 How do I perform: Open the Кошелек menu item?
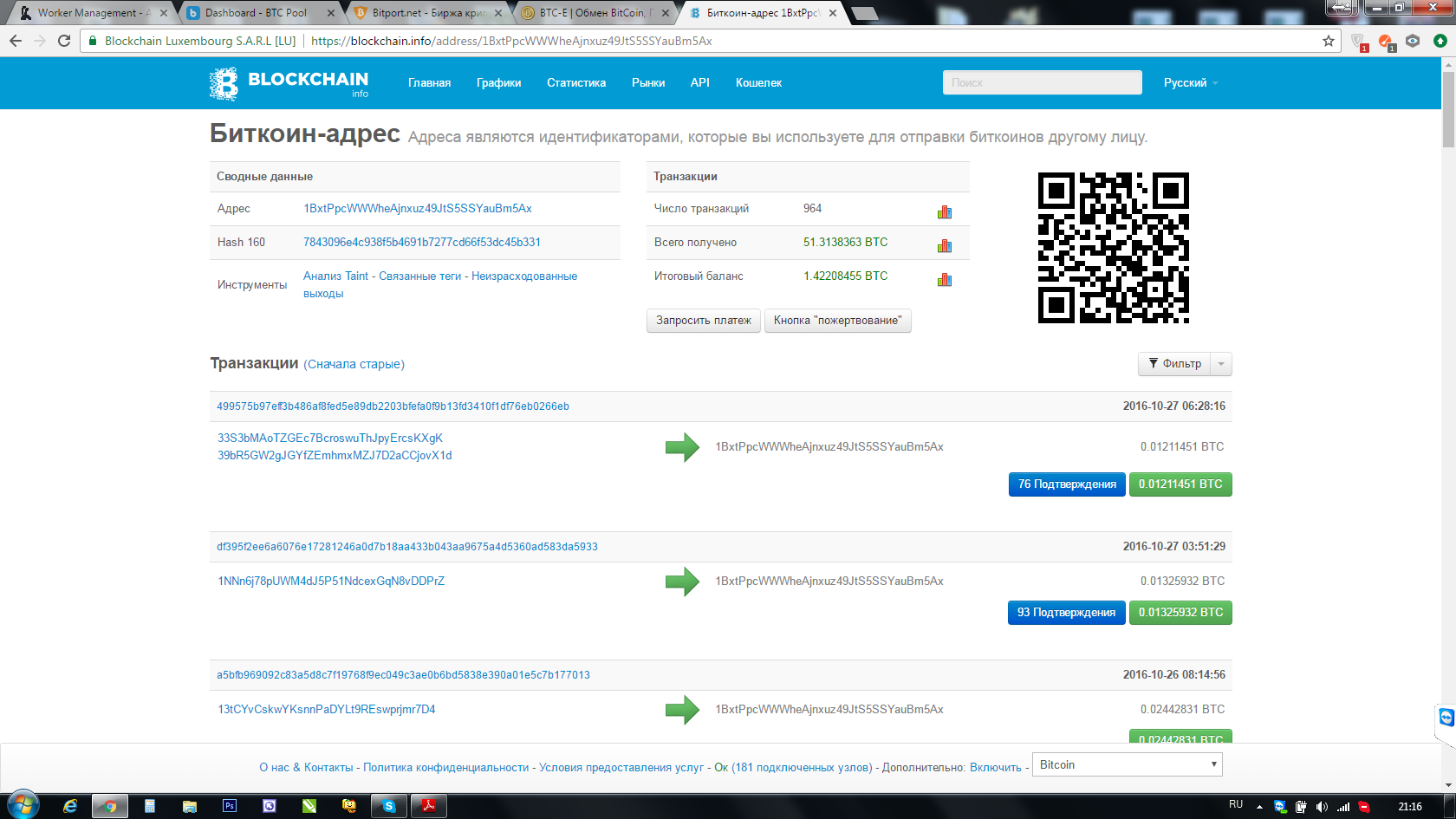pyautogui.click(x=759, y=83)
